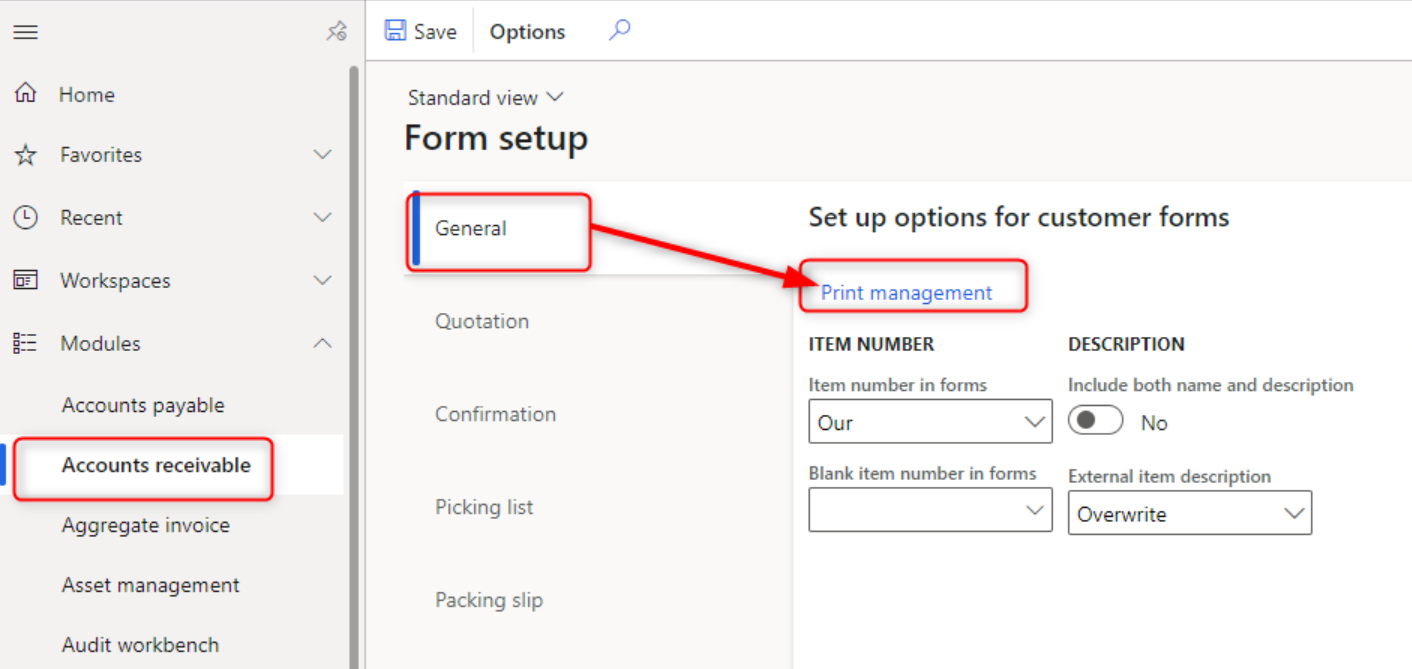
Task: Go to Home in navigation pane
Action: (x=86, y=94)
